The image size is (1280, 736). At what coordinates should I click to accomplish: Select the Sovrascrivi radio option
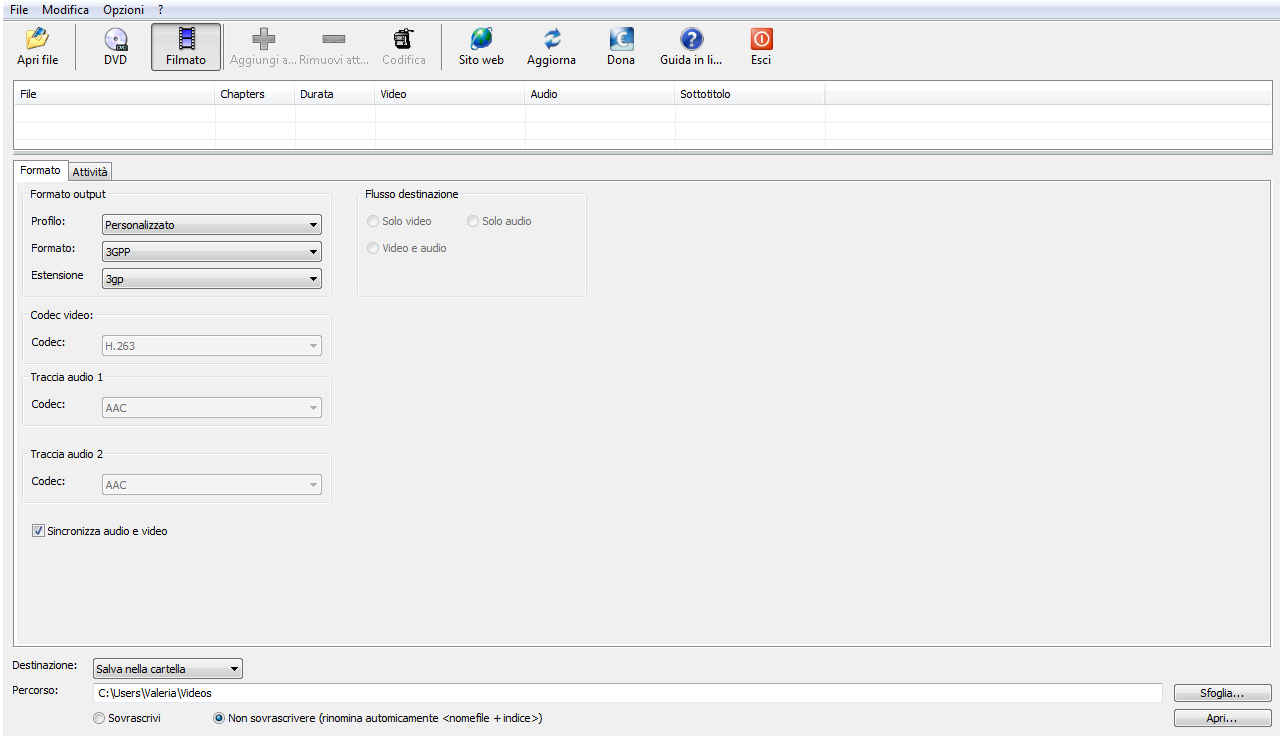click(99, 718)
